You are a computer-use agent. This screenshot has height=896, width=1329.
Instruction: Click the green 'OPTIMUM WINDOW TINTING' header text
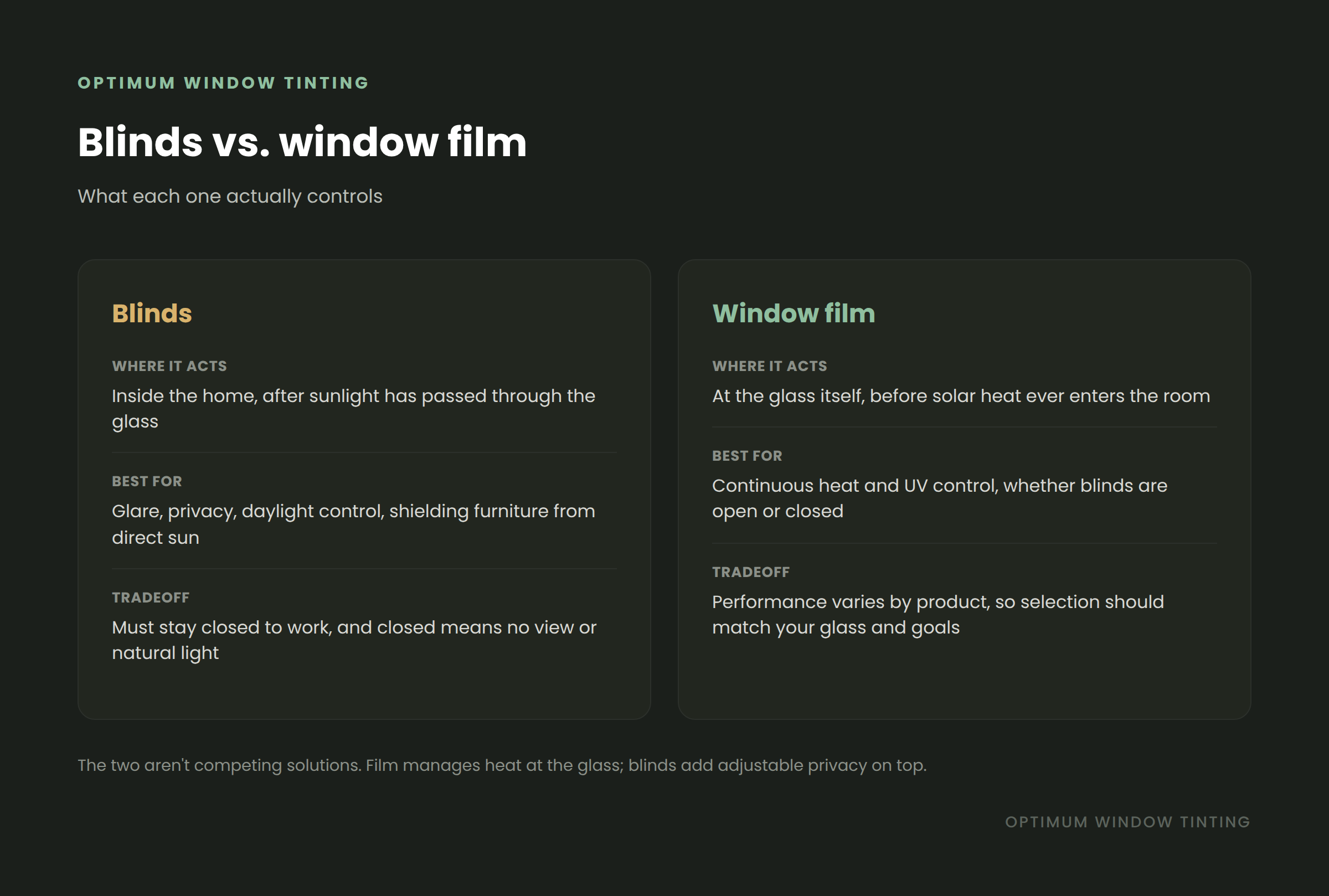point(223,83)
